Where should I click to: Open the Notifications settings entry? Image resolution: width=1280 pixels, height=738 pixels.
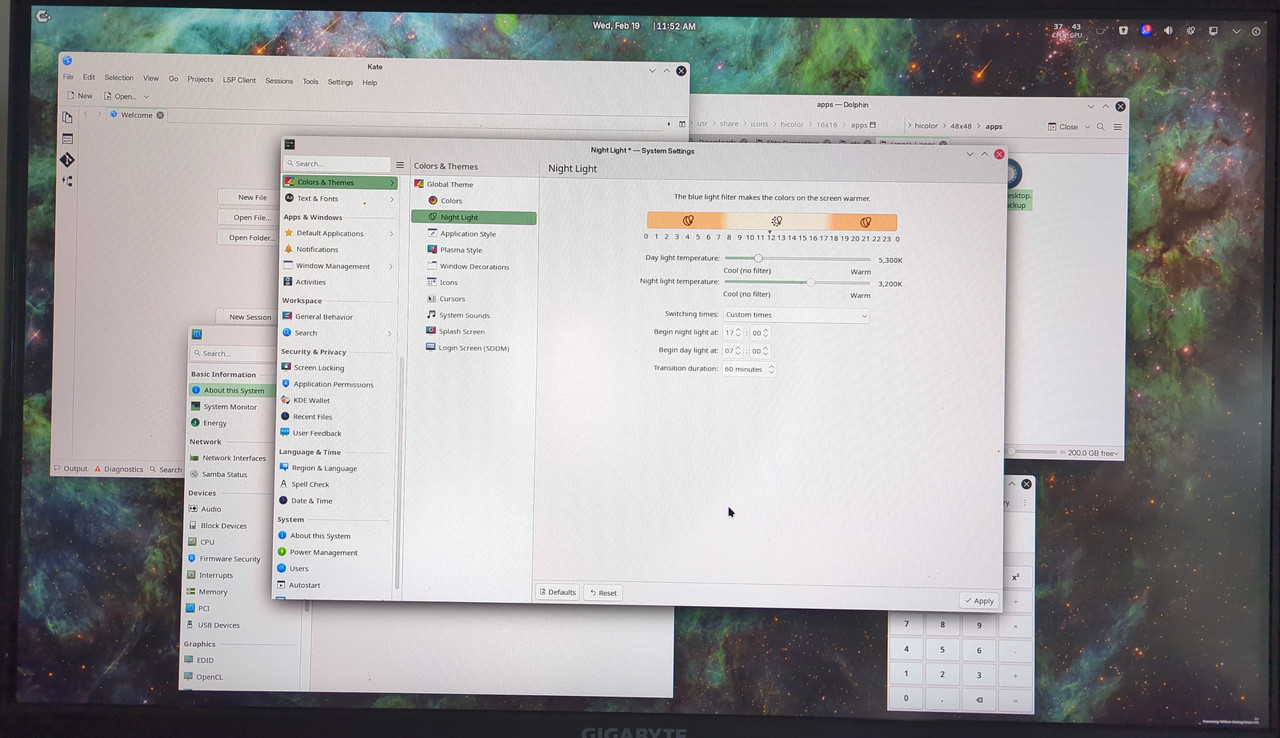339,249
